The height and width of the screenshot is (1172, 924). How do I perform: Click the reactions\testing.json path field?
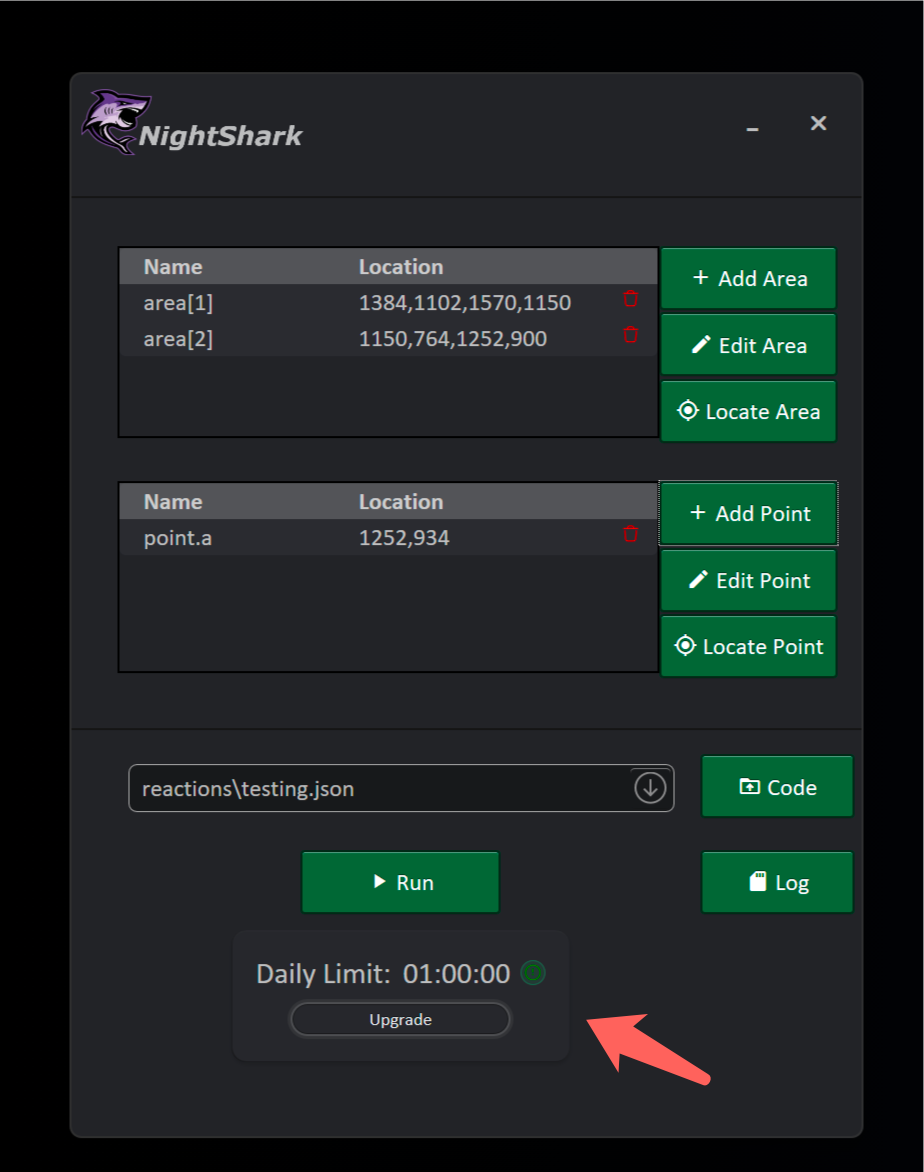tap(380, 789)
